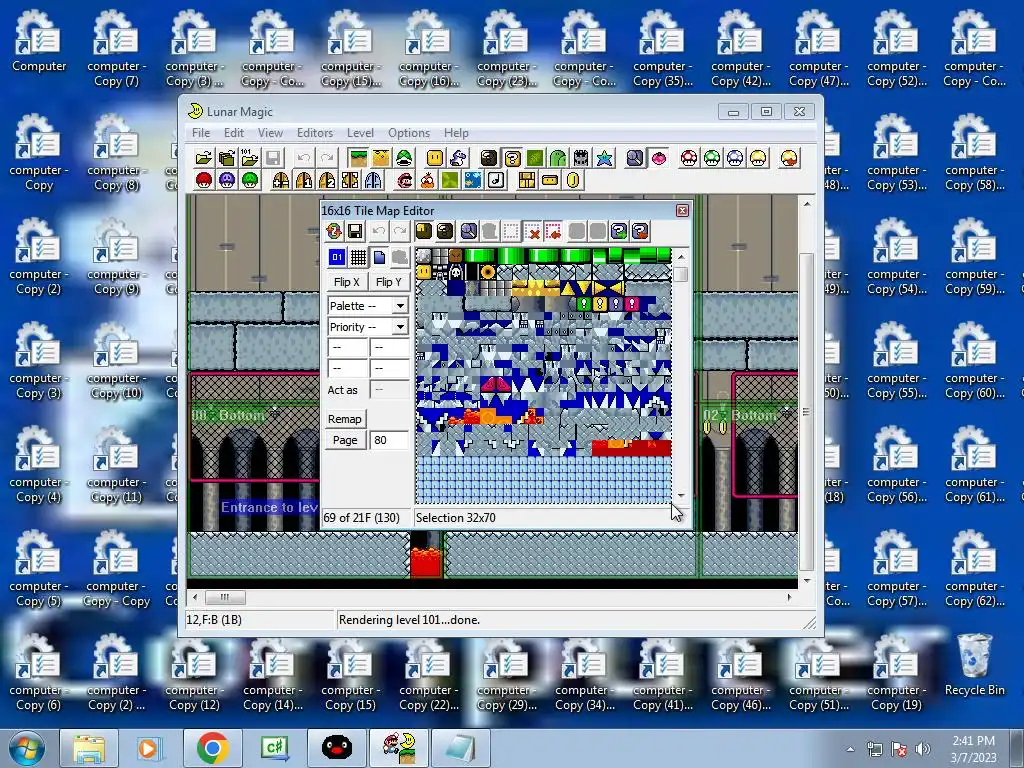Screen dimensions: 1024x768
Task: Click the Flip Y button
Action: (389, 281)
